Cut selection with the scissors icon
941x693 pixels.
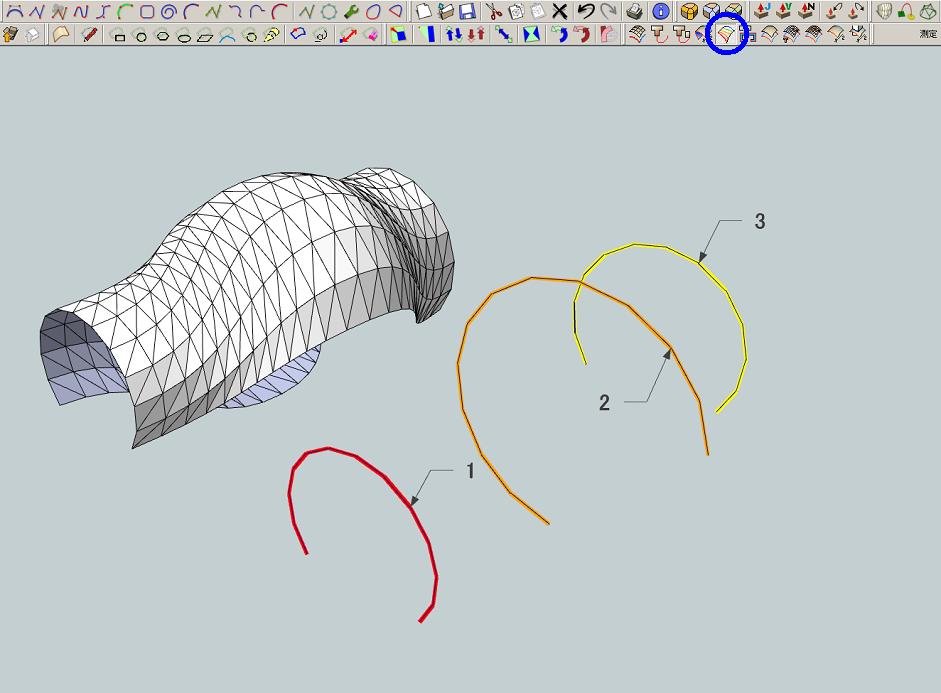point(493,11)
